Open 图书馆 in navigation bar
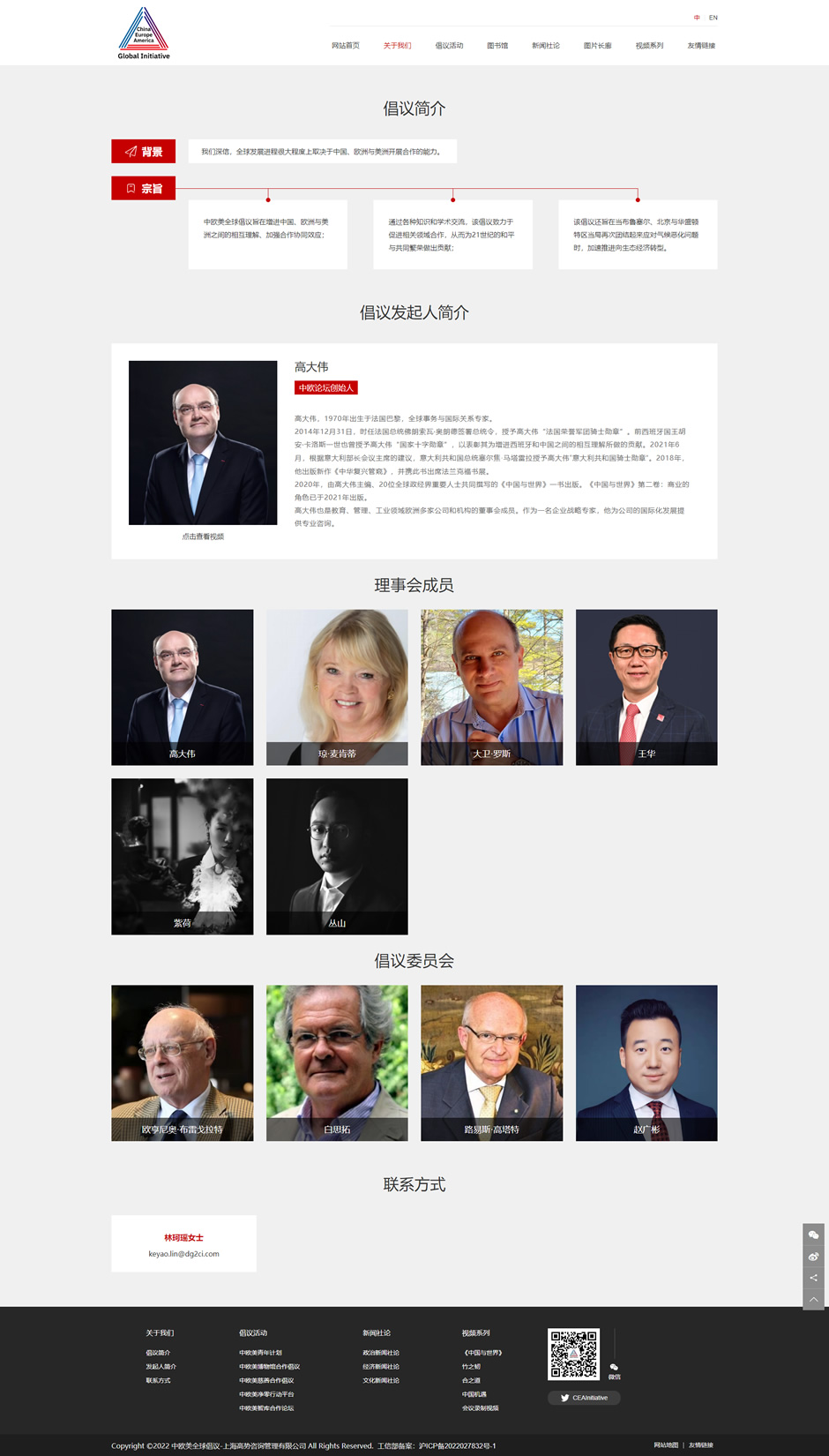This screenshot has height=1456, width=829. click(497, 46)
